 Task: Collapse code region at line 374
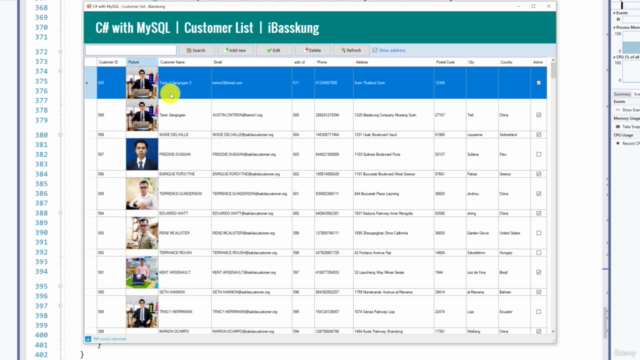pyautogui.click(x=60, y=71)
